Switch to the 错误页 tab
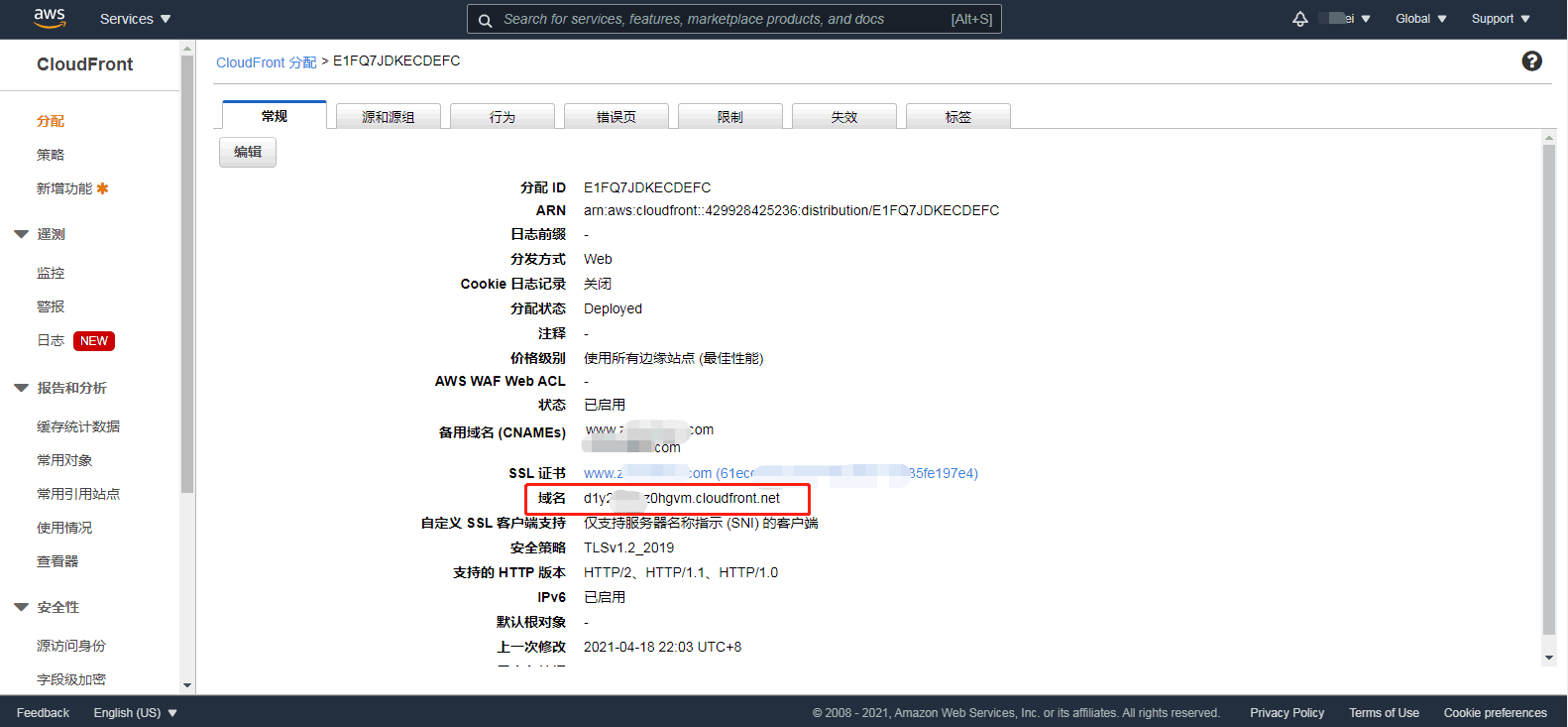 pyautogui.click(x=616, y=117)
